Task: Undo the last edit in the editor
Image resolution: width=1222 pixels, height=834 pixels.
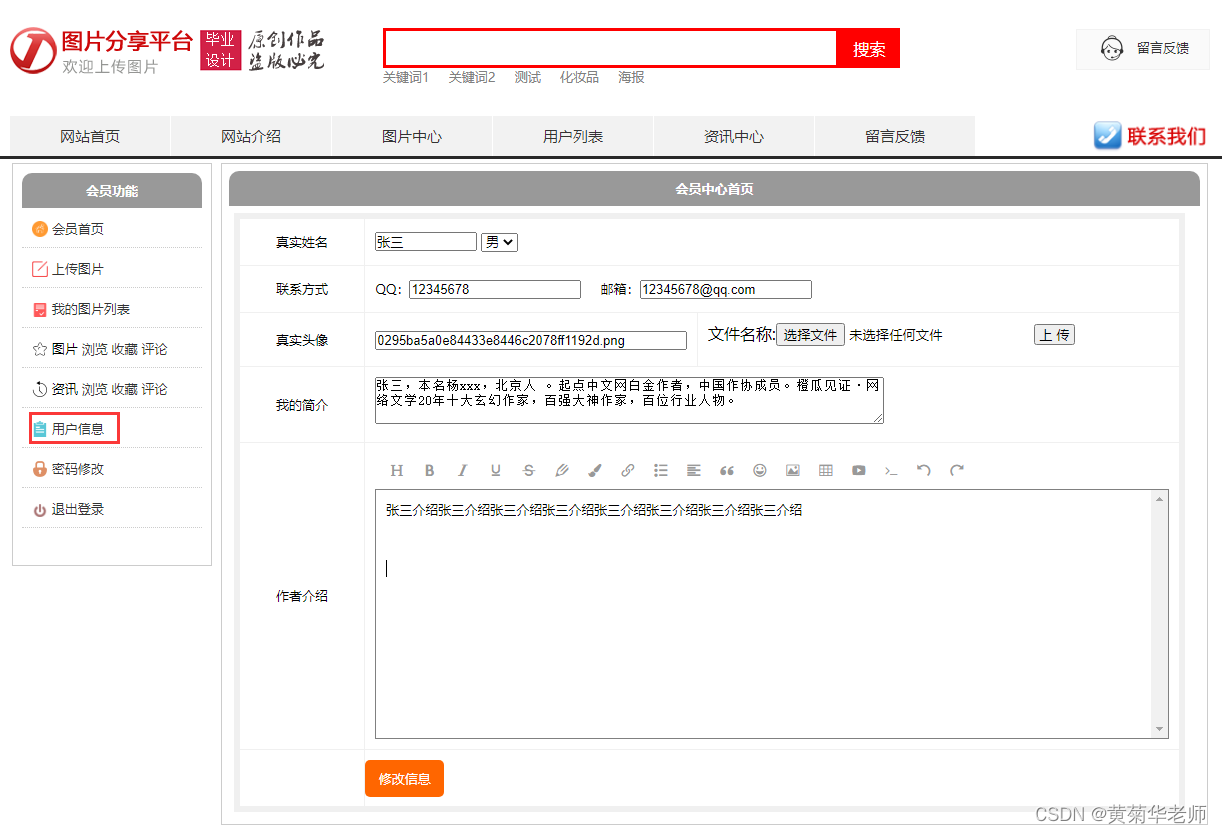Action: (924, 470)
